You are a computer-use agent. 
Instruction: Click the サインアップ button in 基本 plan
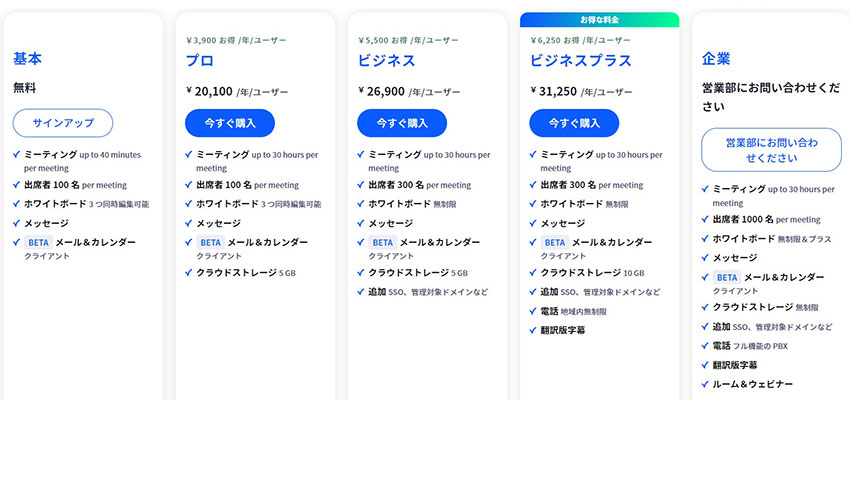click(63, 123)
